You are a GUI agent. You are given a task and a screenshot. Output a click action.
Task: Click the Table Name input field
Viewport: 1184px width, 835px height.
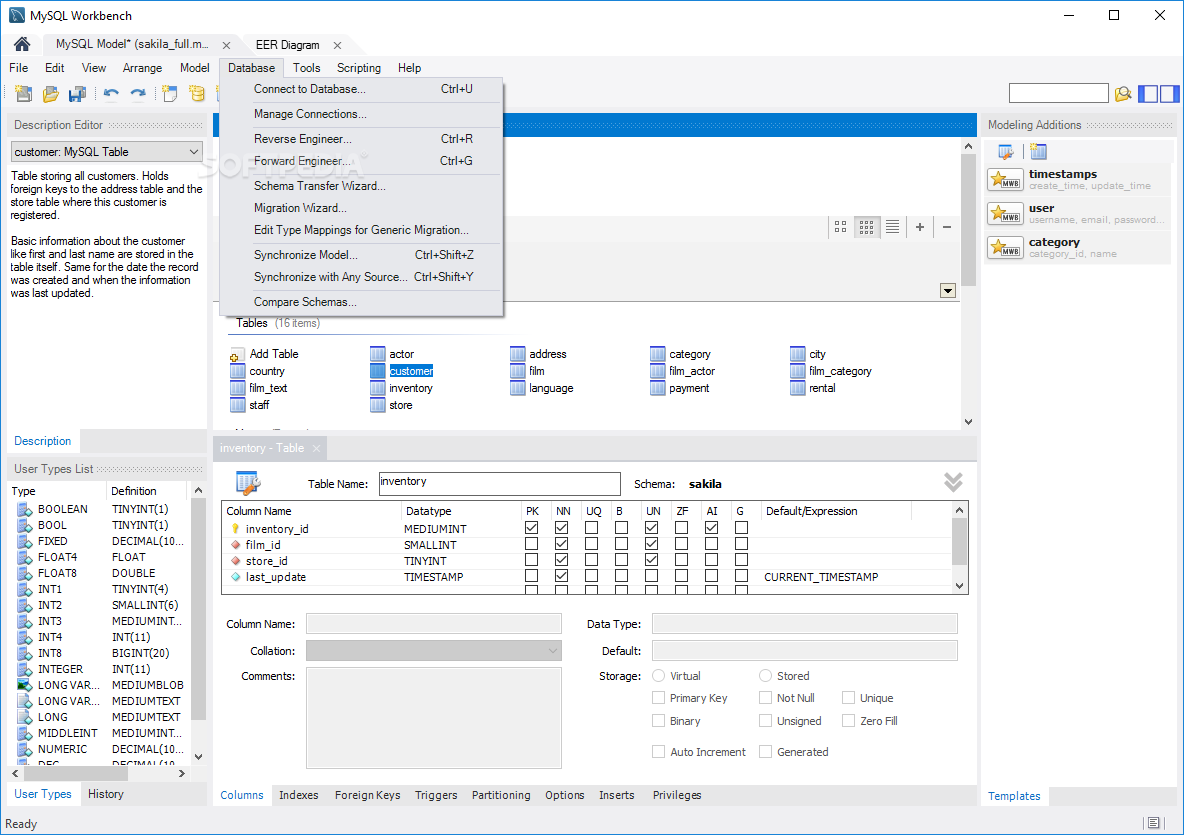(x=500, y=484)
